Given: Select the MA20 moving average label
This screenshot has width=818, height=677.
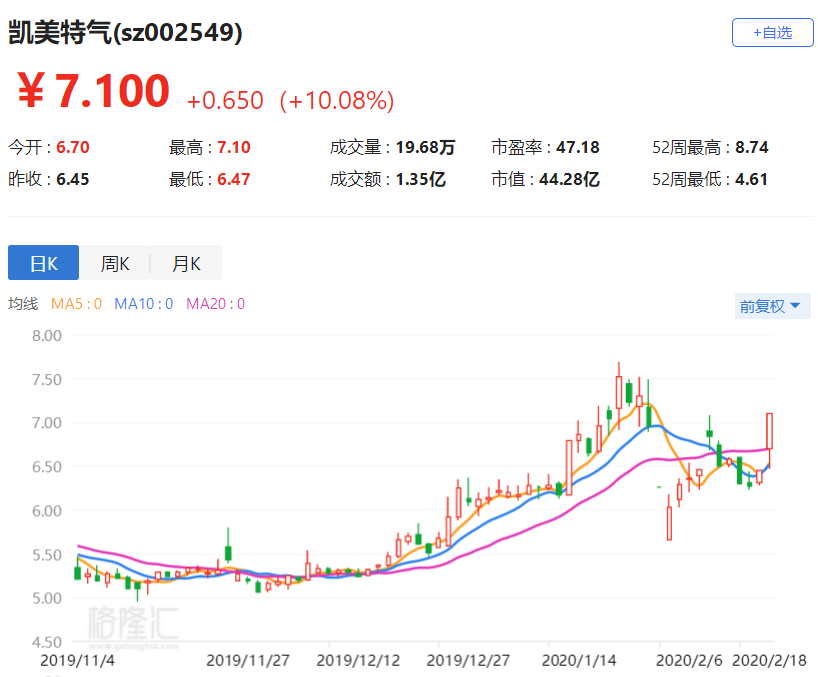Looking at the screenshot, I should (215, 304).
